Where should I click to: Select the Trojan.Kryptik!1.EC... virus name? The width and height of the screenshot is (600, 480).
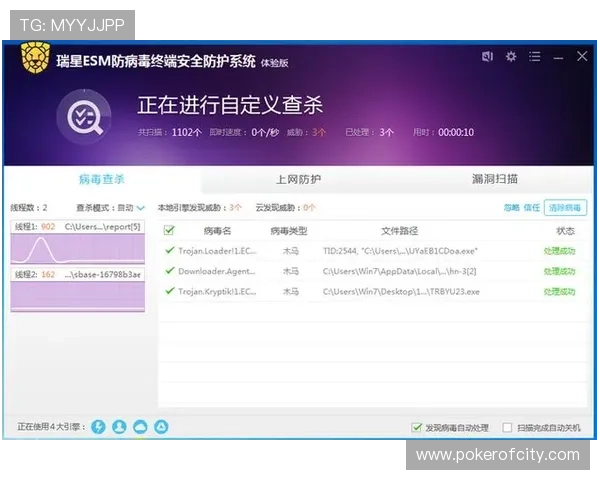(217, 292)
